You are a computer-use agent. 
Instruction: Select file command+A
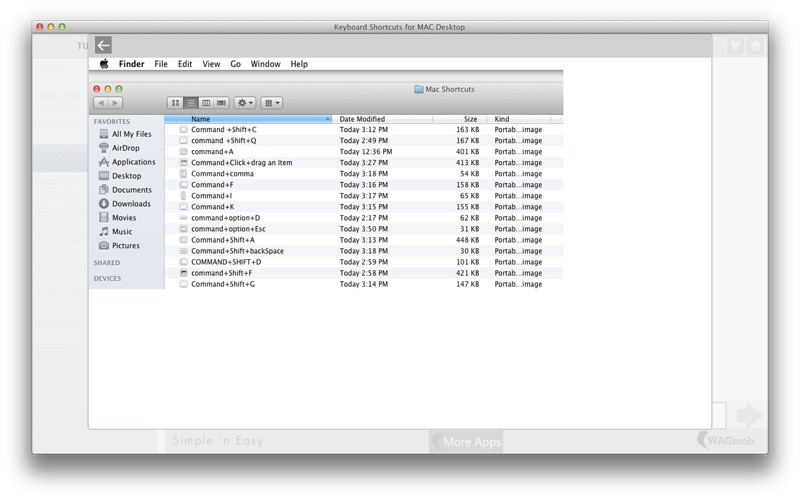364,152
